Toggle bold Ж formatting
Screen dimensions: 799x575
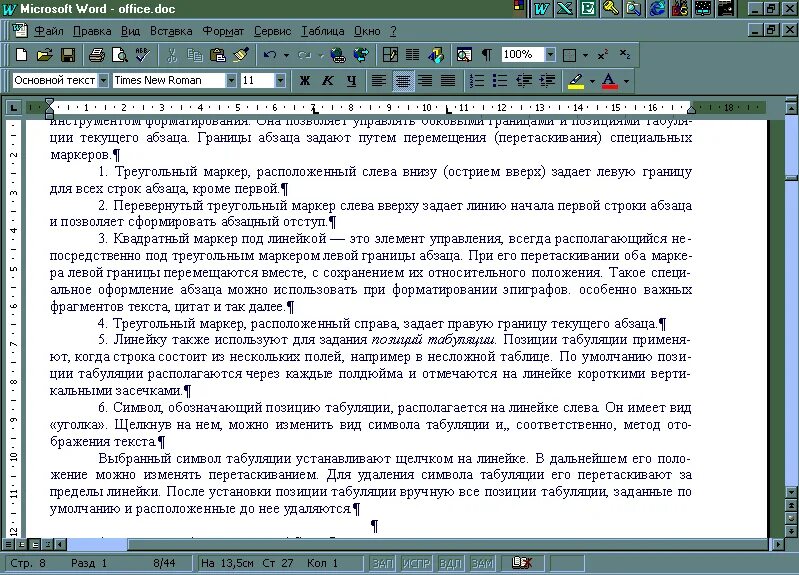coord(305,81)
